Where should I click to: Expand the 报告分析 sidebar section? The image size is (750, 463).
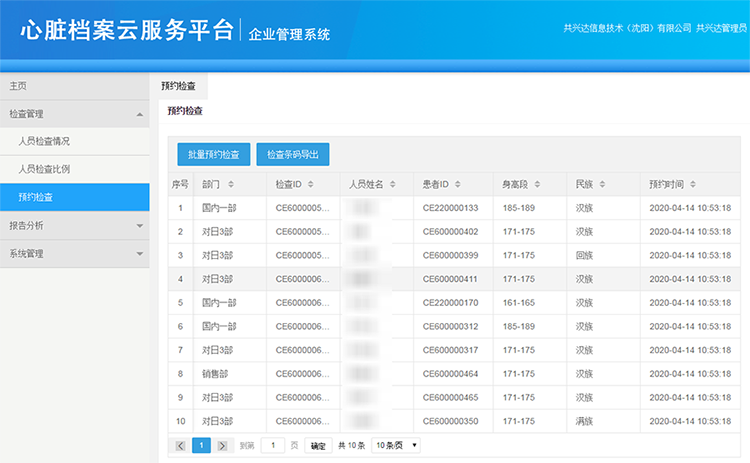140,226
